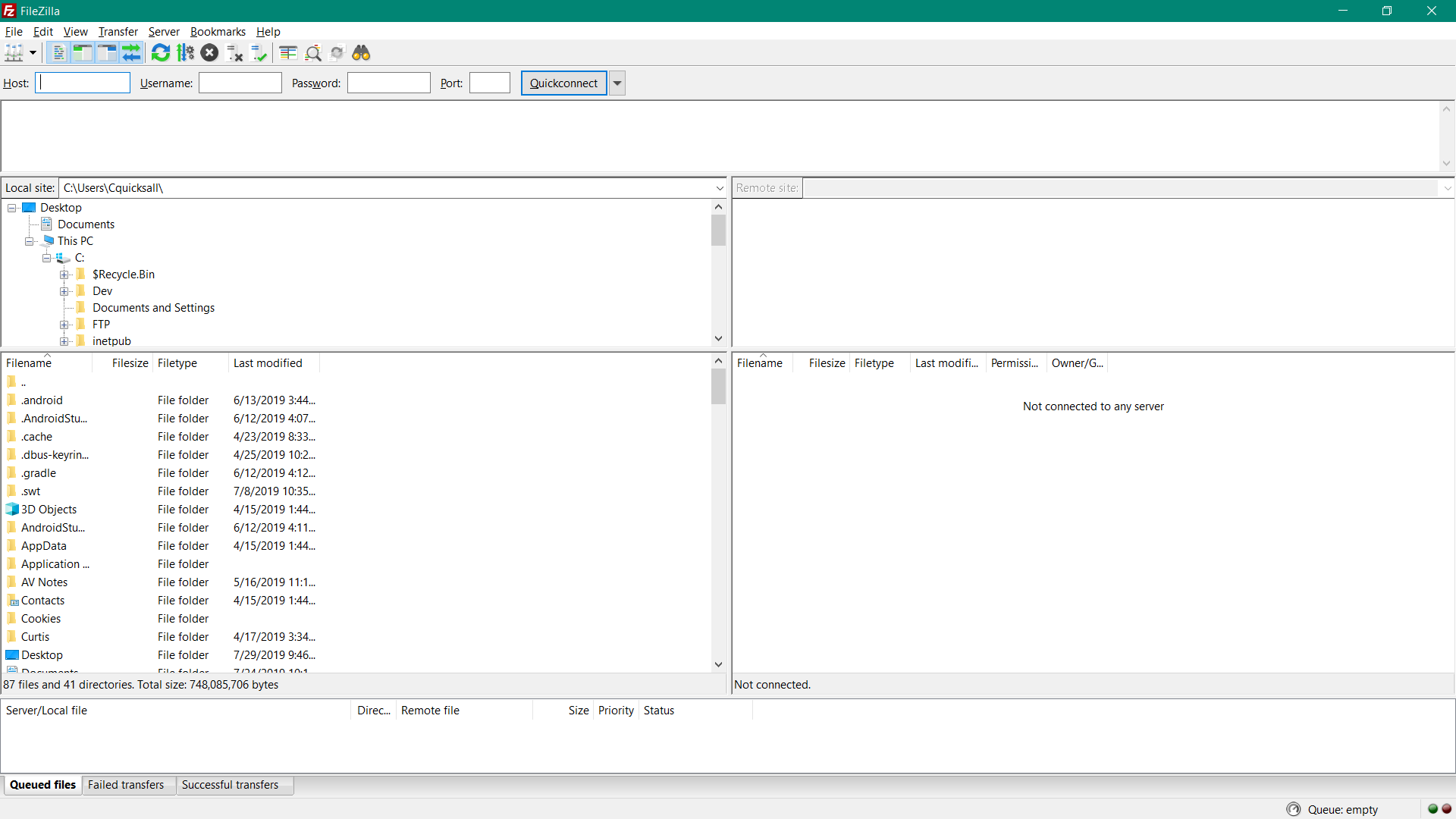Image resolution: width=1456 pixels, height=819 pixels.
Task: Toggle the transfer queue display
Action: 132,53
